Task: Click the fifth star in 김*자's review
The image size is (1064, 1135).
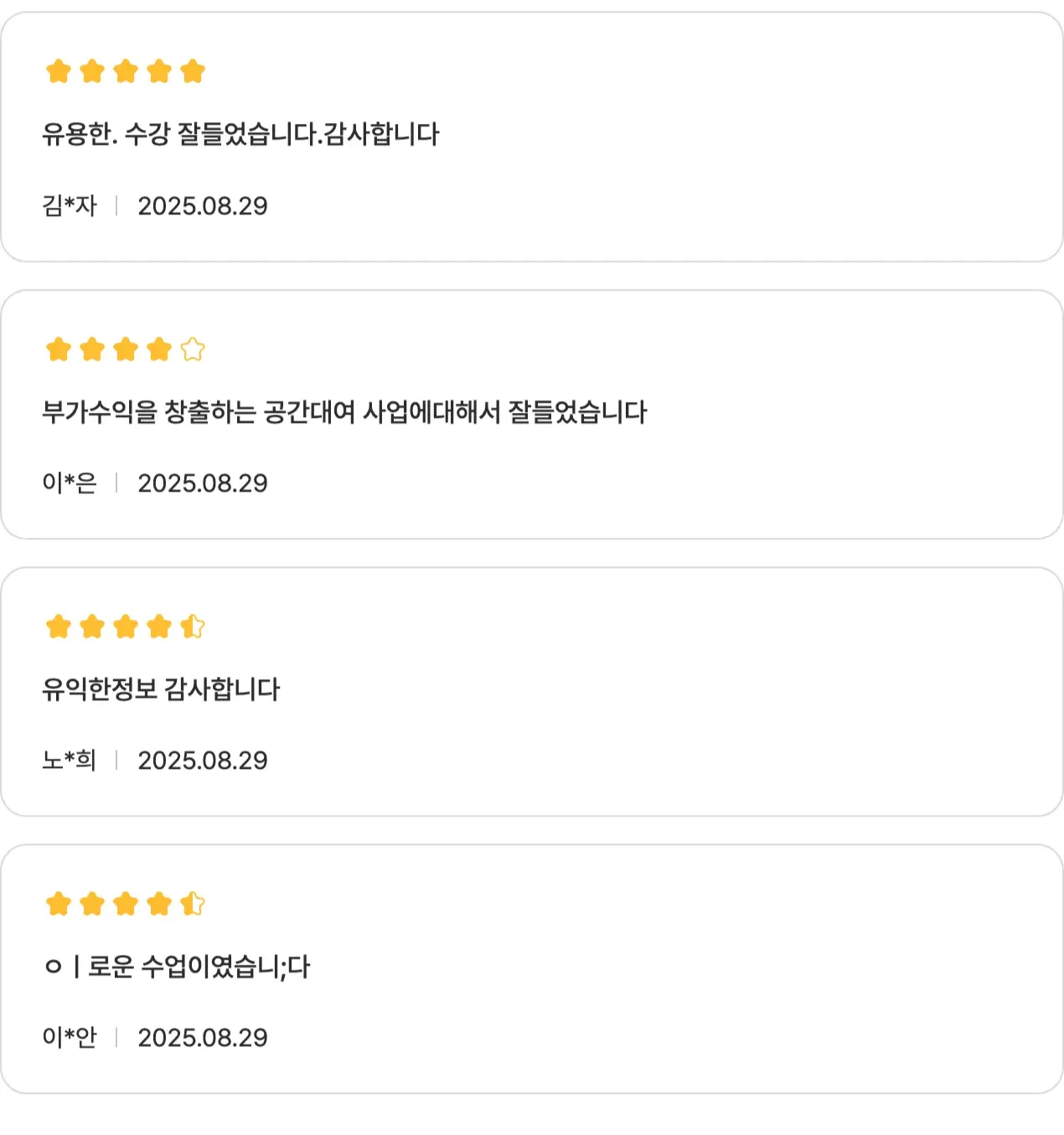Action: tap(193, 71)
